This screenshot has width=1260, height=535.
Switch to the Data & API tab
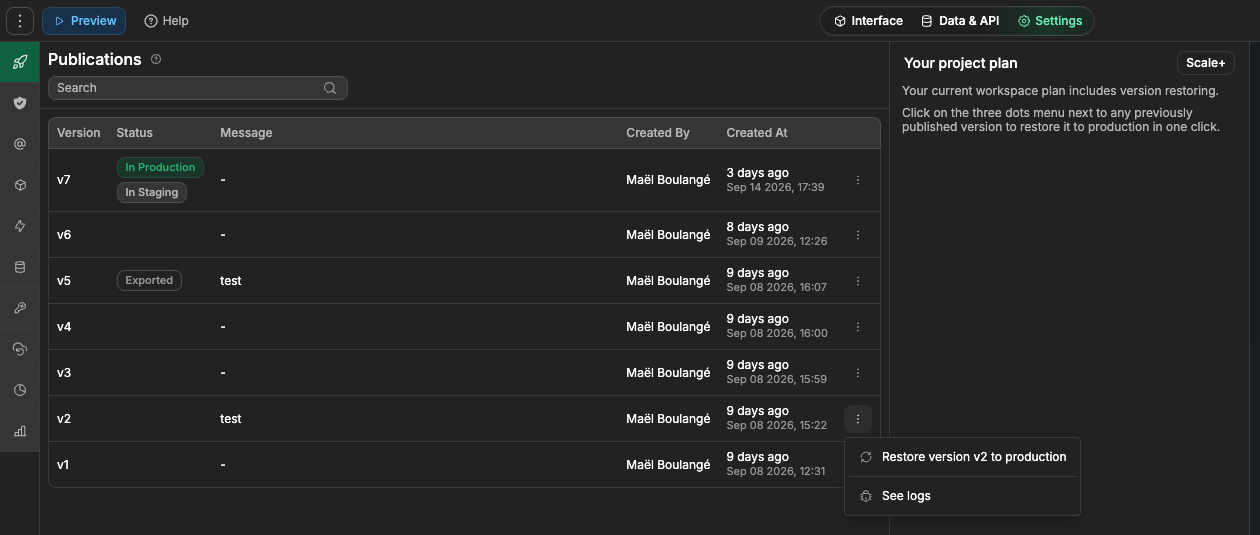[959, 21]
